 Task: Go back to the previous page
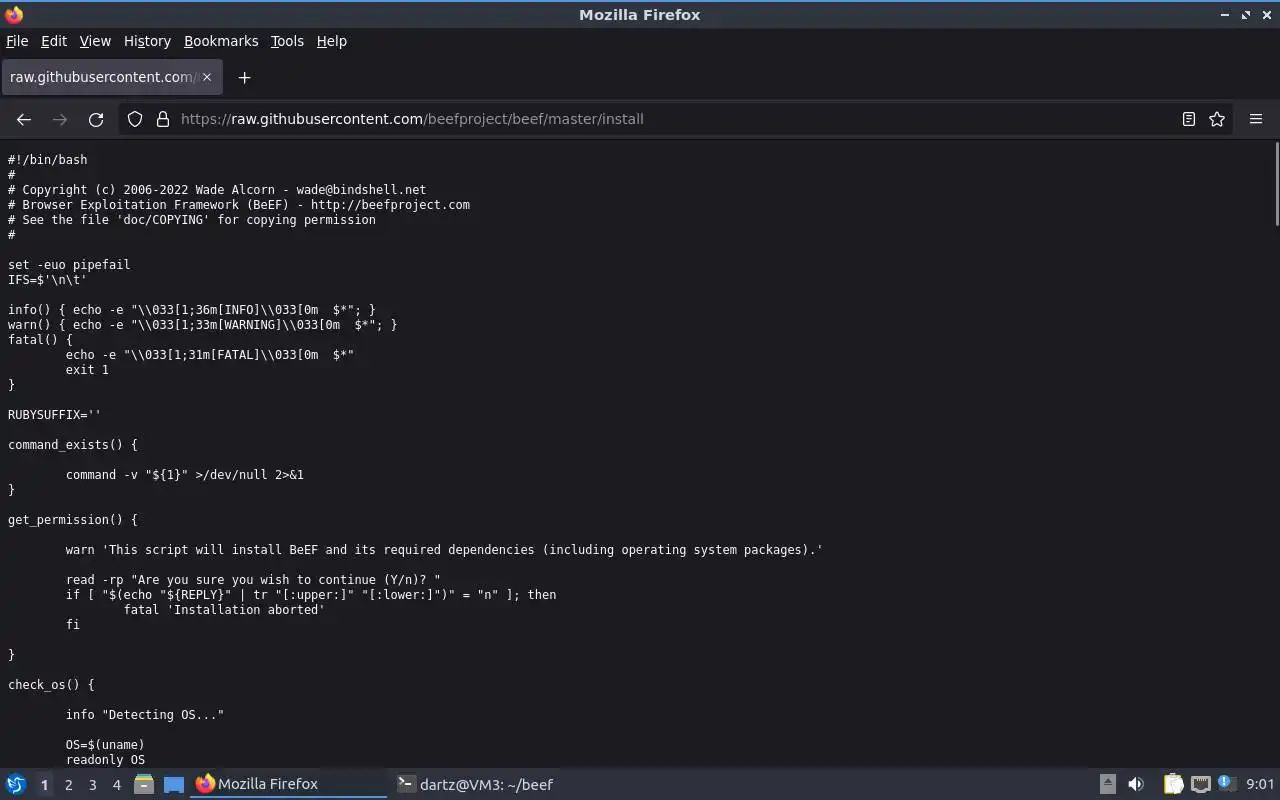click(x=24, y=119)
